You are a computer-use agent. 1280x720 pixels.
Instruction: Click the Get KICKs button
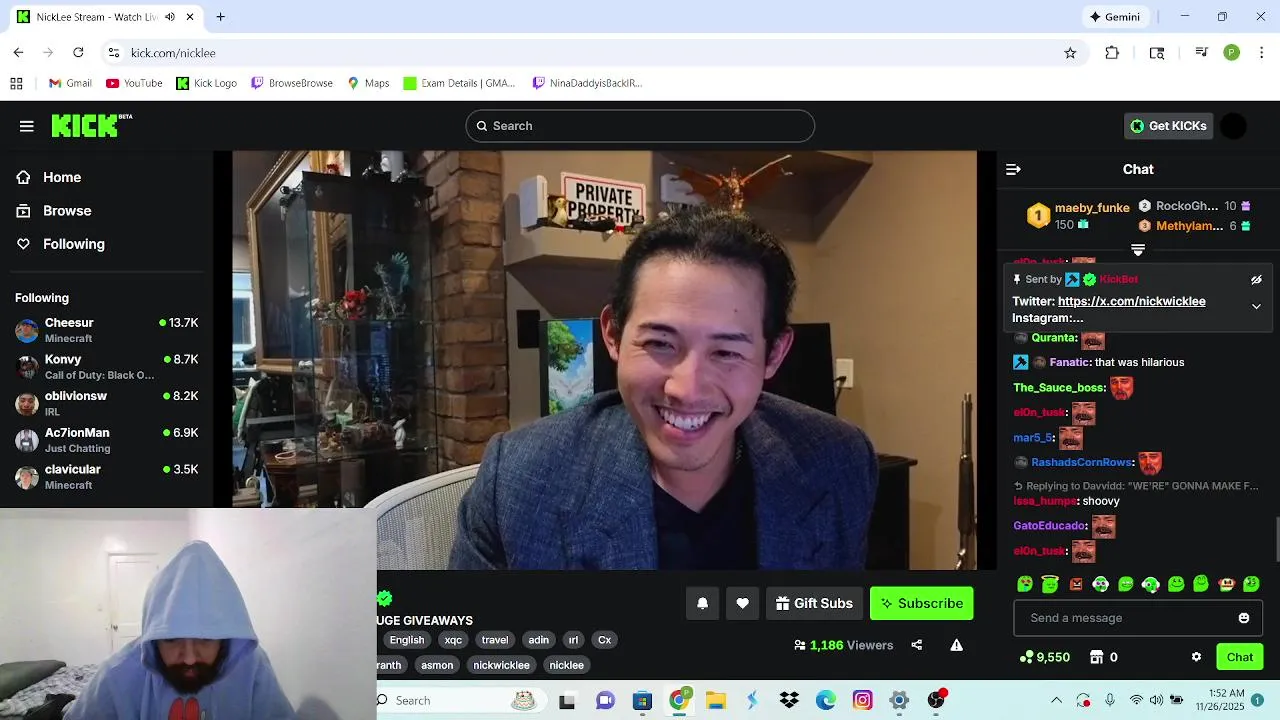click(x=1168, y=126)
